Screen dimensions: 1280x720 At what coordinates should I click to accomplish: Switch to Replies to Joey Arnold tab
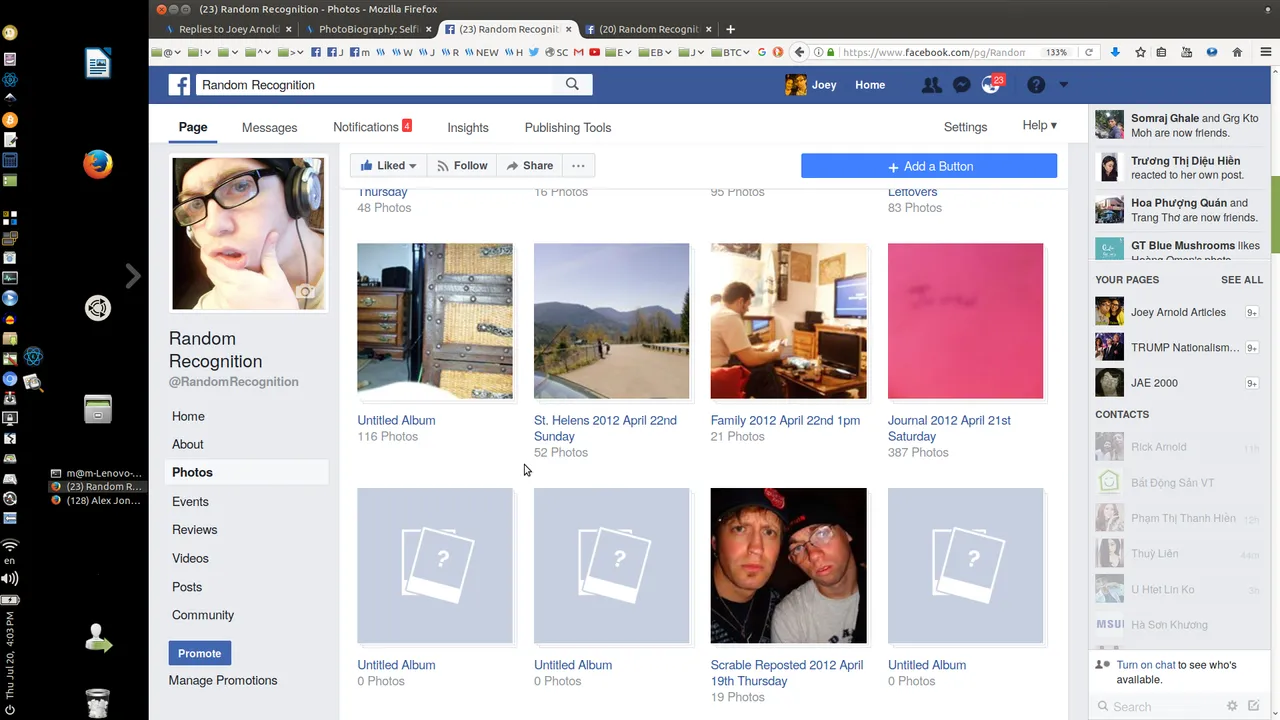228,29
